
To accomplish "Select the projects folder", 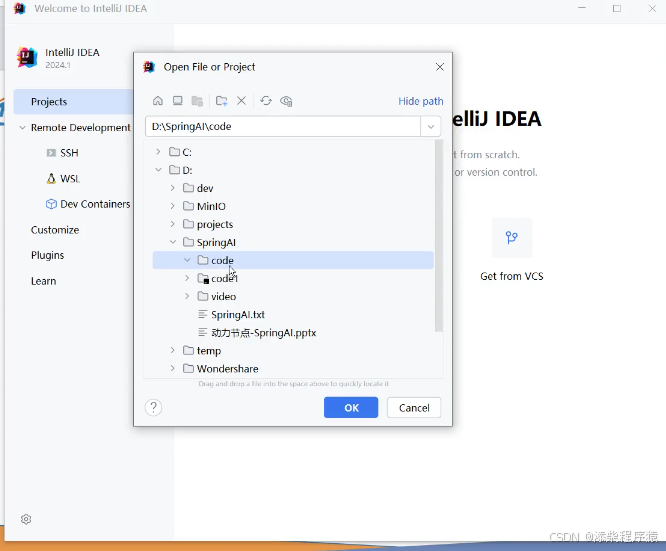I will (215, 224).
